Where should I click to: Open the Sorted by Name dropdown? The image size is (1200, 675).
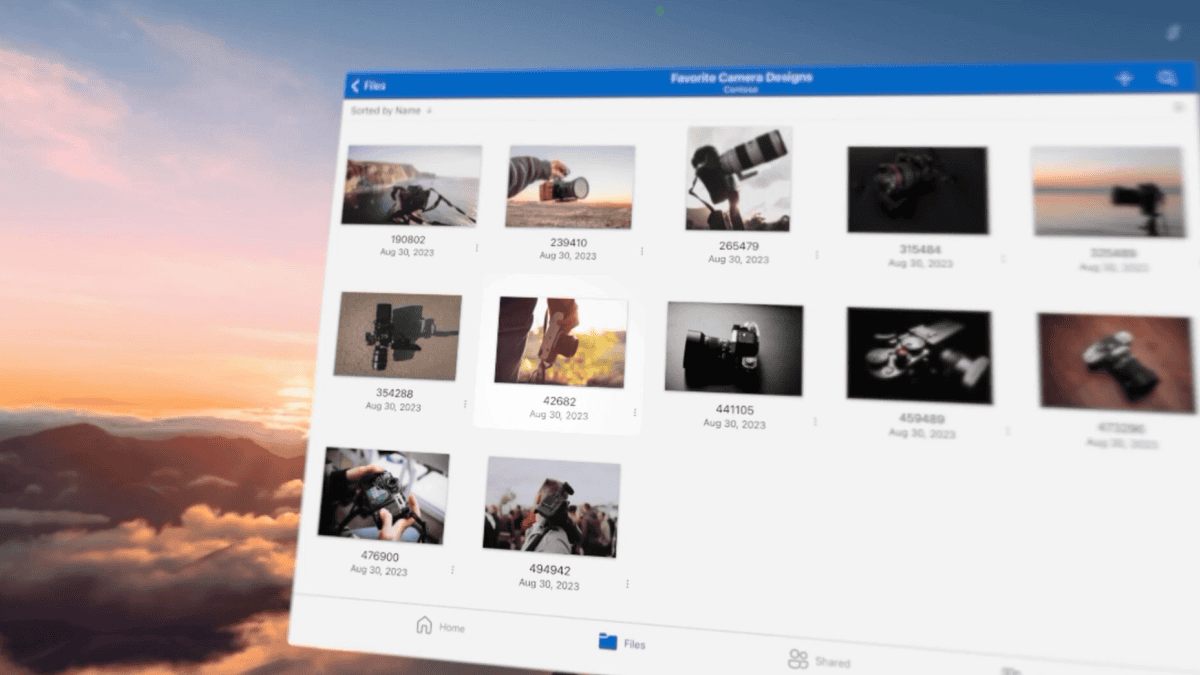(x=391, y=111)
